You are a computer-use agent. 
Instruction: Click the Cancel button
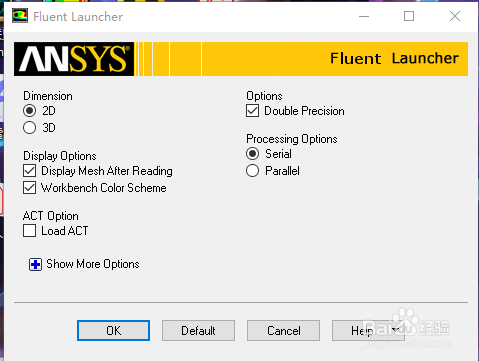click(x=283, y=331)
